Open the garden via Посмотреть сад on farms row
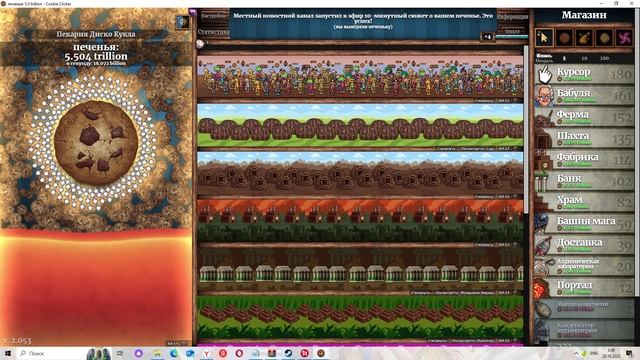Image resolution: width=640 pixels, height=360 pixels. (477, 149)
